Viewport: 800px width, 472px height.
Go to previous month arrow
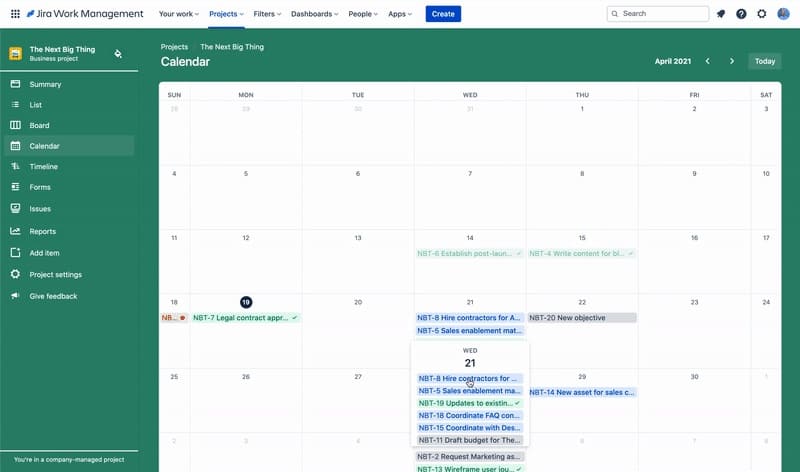tap(708, 61)
